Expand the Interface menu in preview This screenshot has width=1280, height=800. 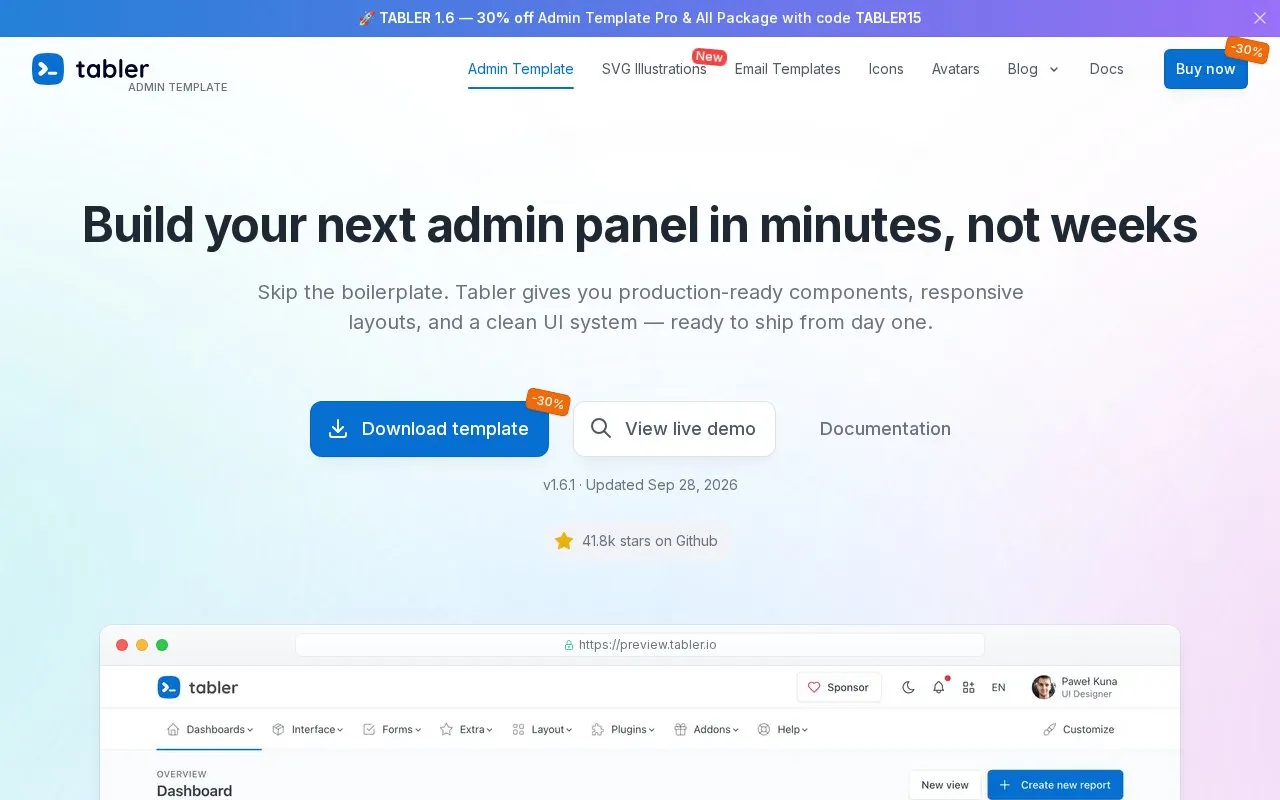pos(308,730)
